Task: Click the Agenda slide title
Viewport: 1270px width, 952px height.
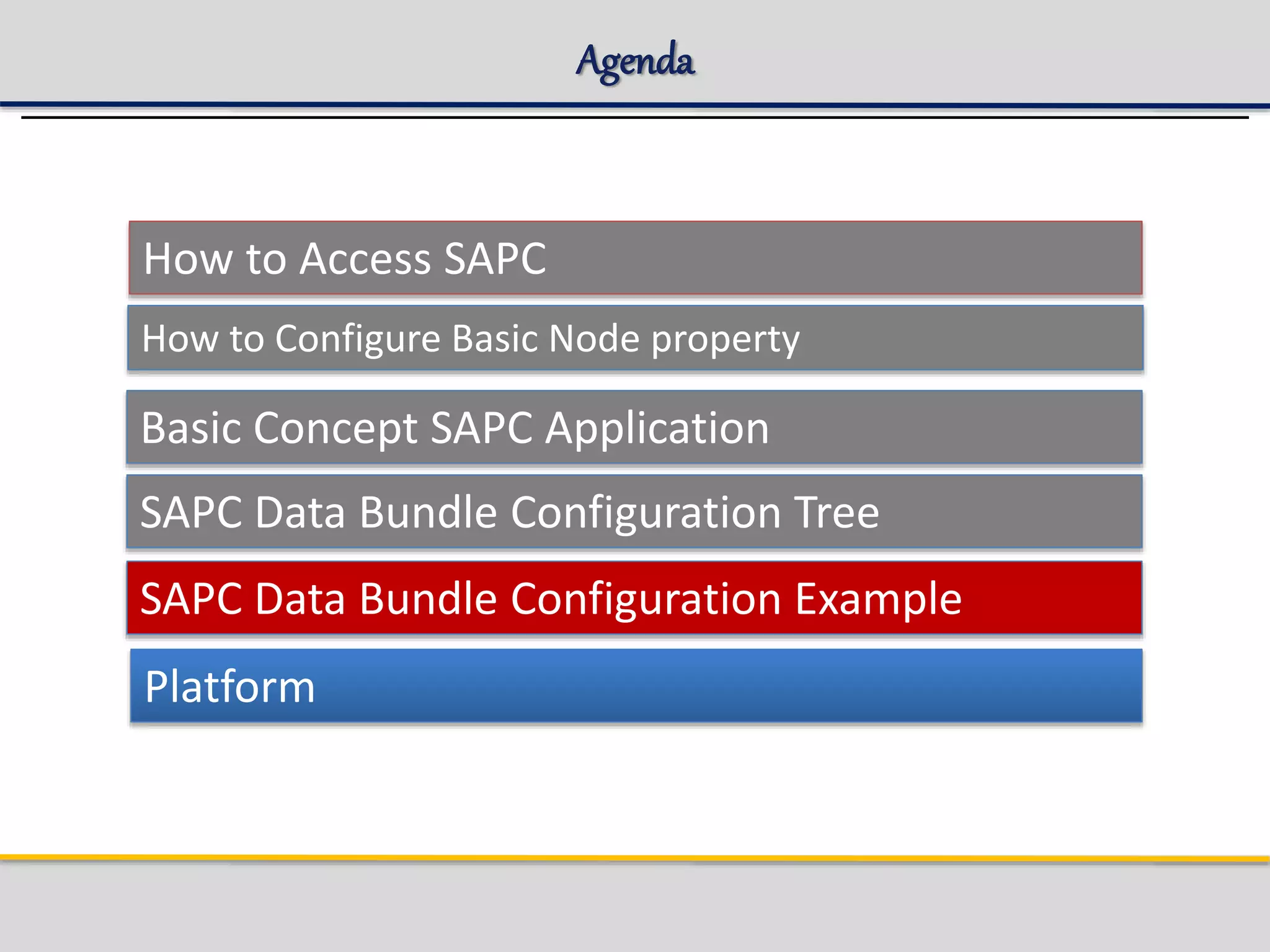Action: (635, 62)
